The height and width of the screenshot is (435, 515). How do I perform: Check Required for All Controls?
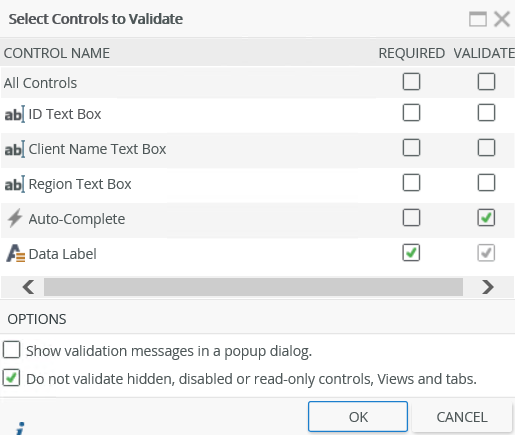point(411,82)
